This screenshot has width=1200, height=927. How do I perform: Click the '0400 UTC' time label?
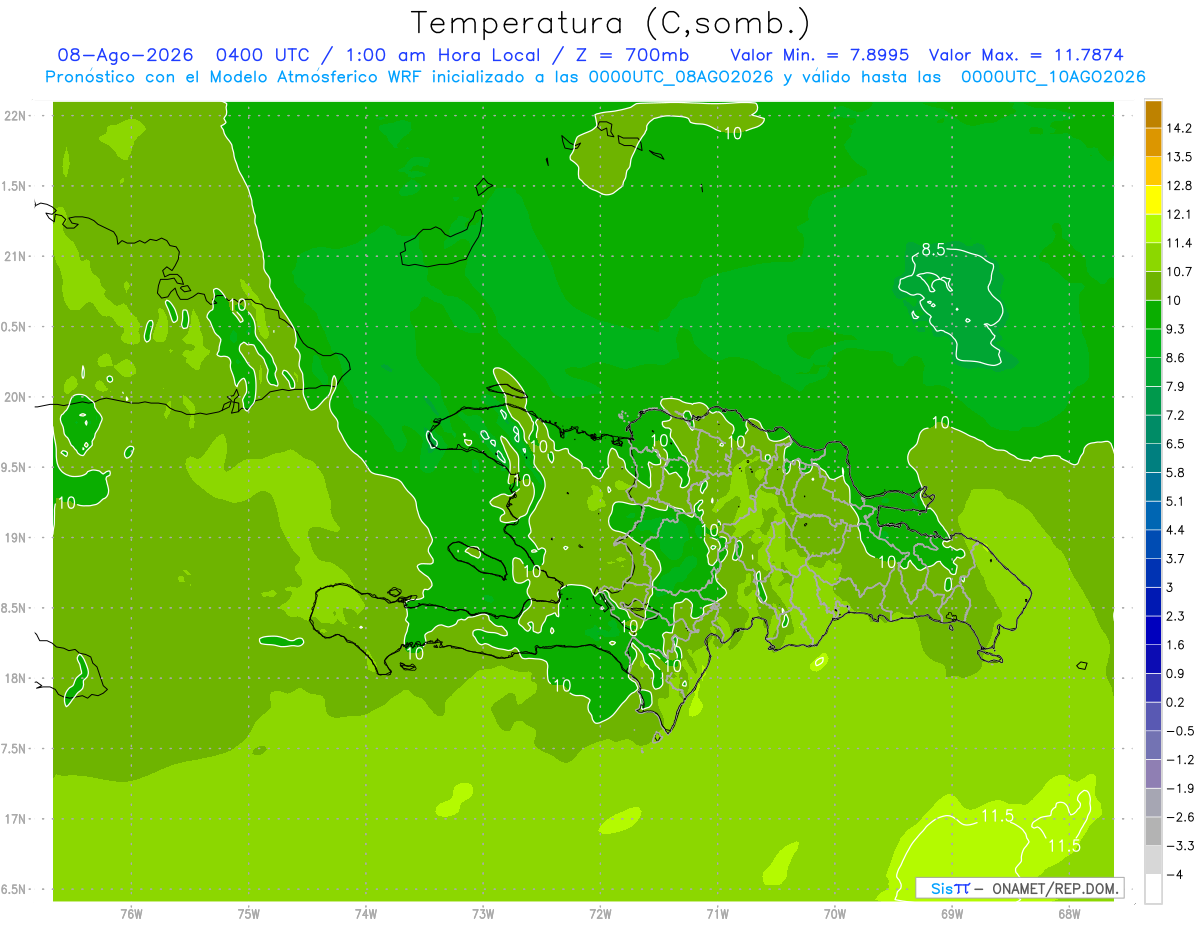tap(262, 55)
